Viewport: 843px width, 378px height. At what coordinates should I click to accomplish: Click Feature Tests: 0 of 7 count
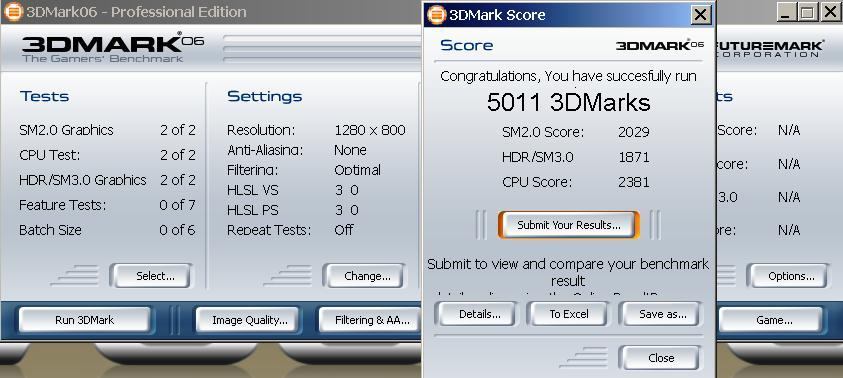[177, 205]
